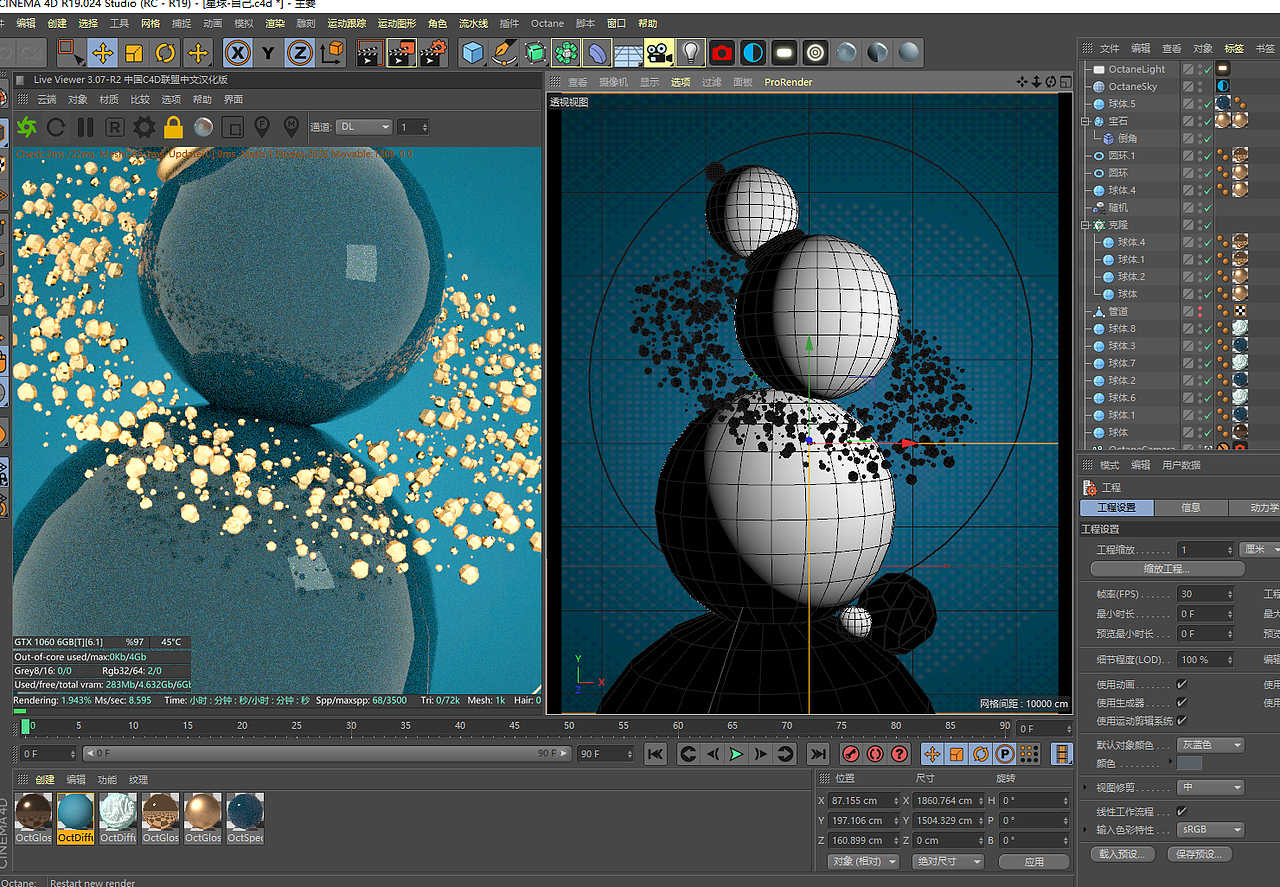This screenshot has height=887, width=1280.
Task: Toggle the Y-axis lock
Action: click(268, 53)
